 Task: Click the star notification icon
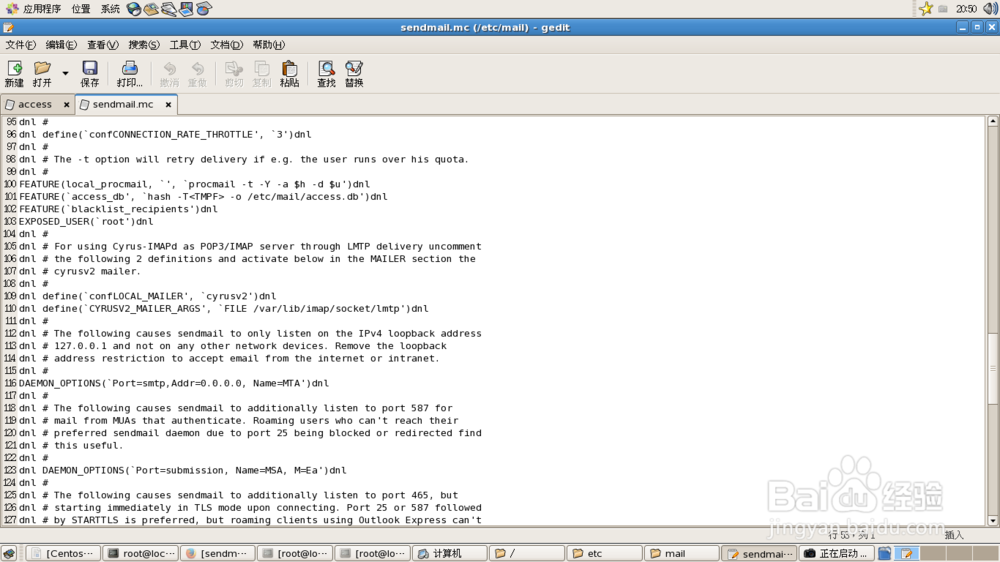click(x=926, y=9)
